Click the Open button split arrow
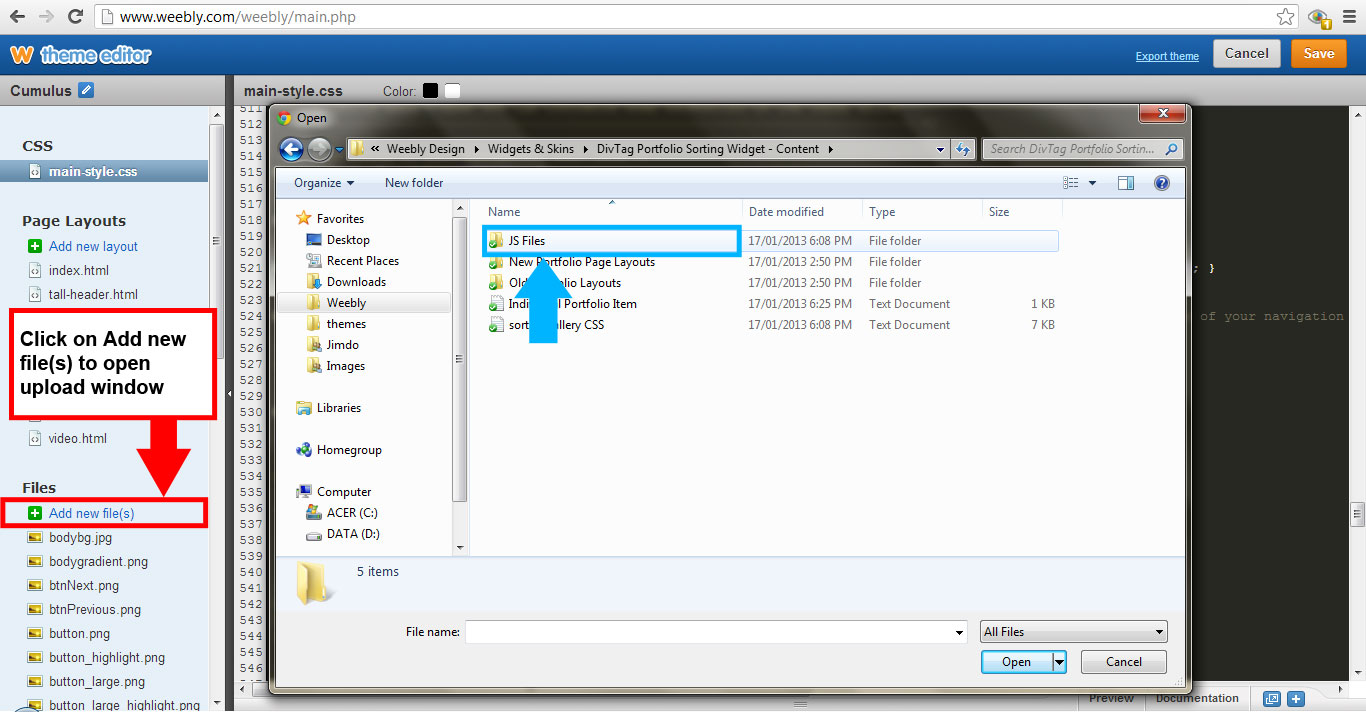This screenshot has width=1366, height=712. (x=1059, y=662)
